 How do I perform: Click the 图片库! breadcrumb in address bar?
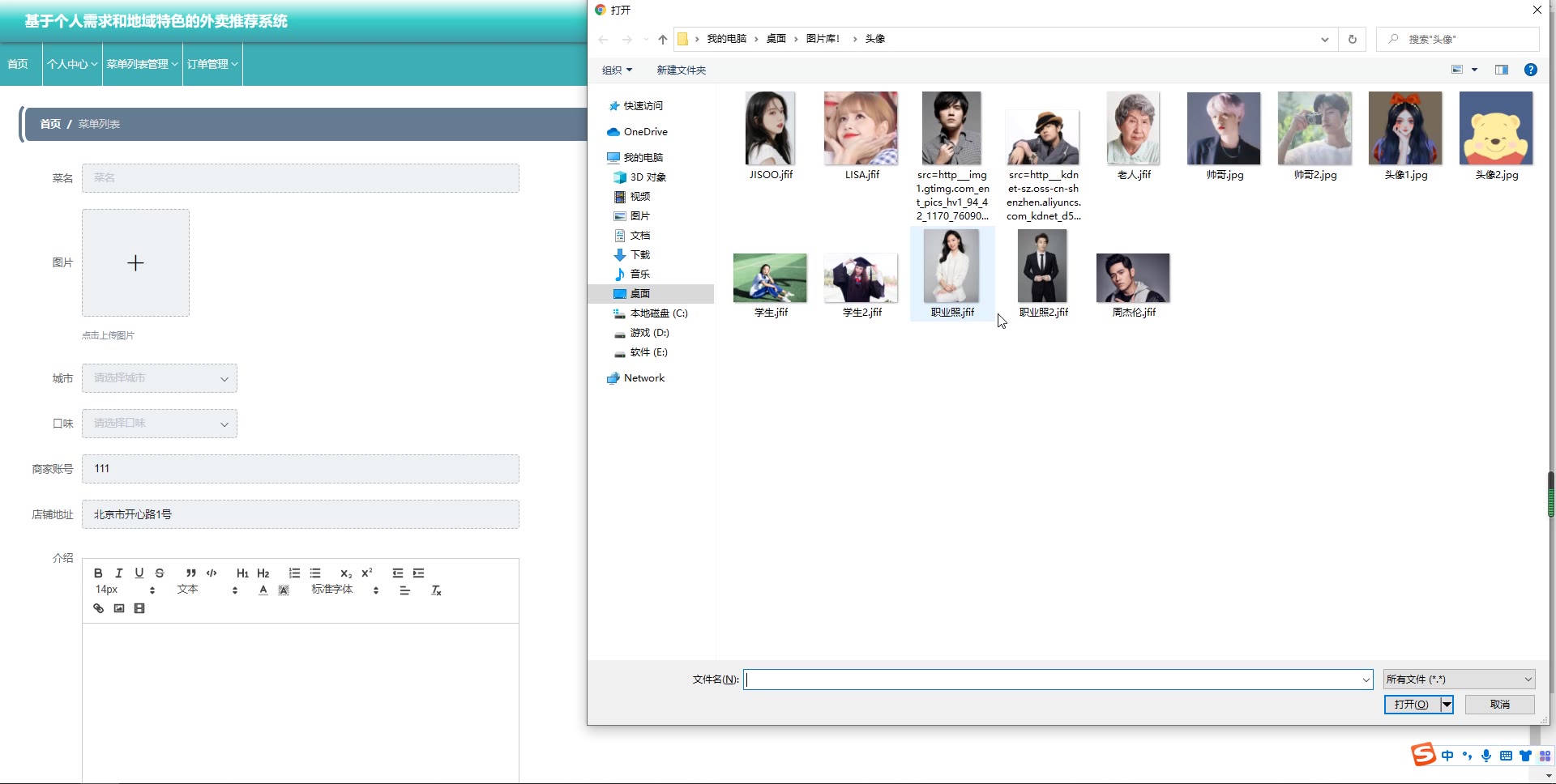pos(823,39)
